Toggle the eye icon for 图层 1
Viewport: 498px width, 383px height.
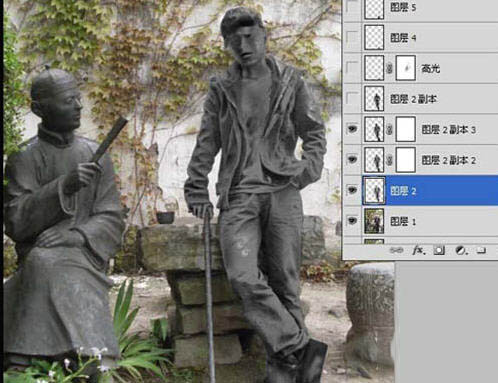[352, 221]
